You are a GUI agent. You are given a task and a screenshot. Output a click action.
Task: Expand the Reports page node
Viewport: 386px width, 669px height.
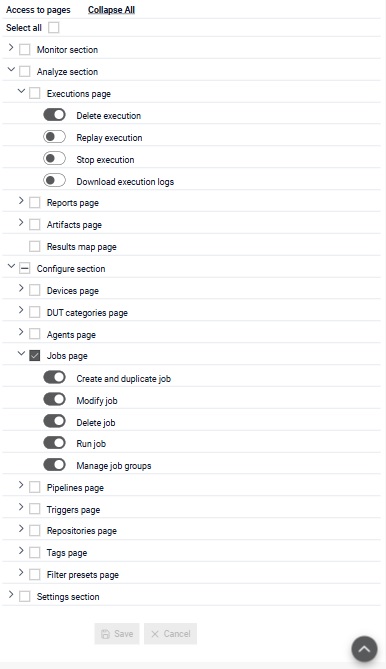pos(21,201)
